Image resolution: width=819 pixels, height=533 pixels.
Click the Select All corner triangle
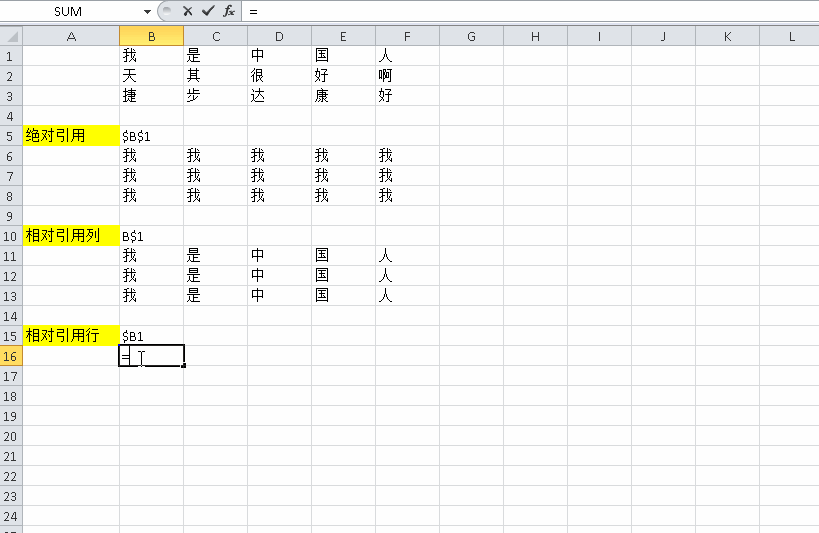[11, 36]
